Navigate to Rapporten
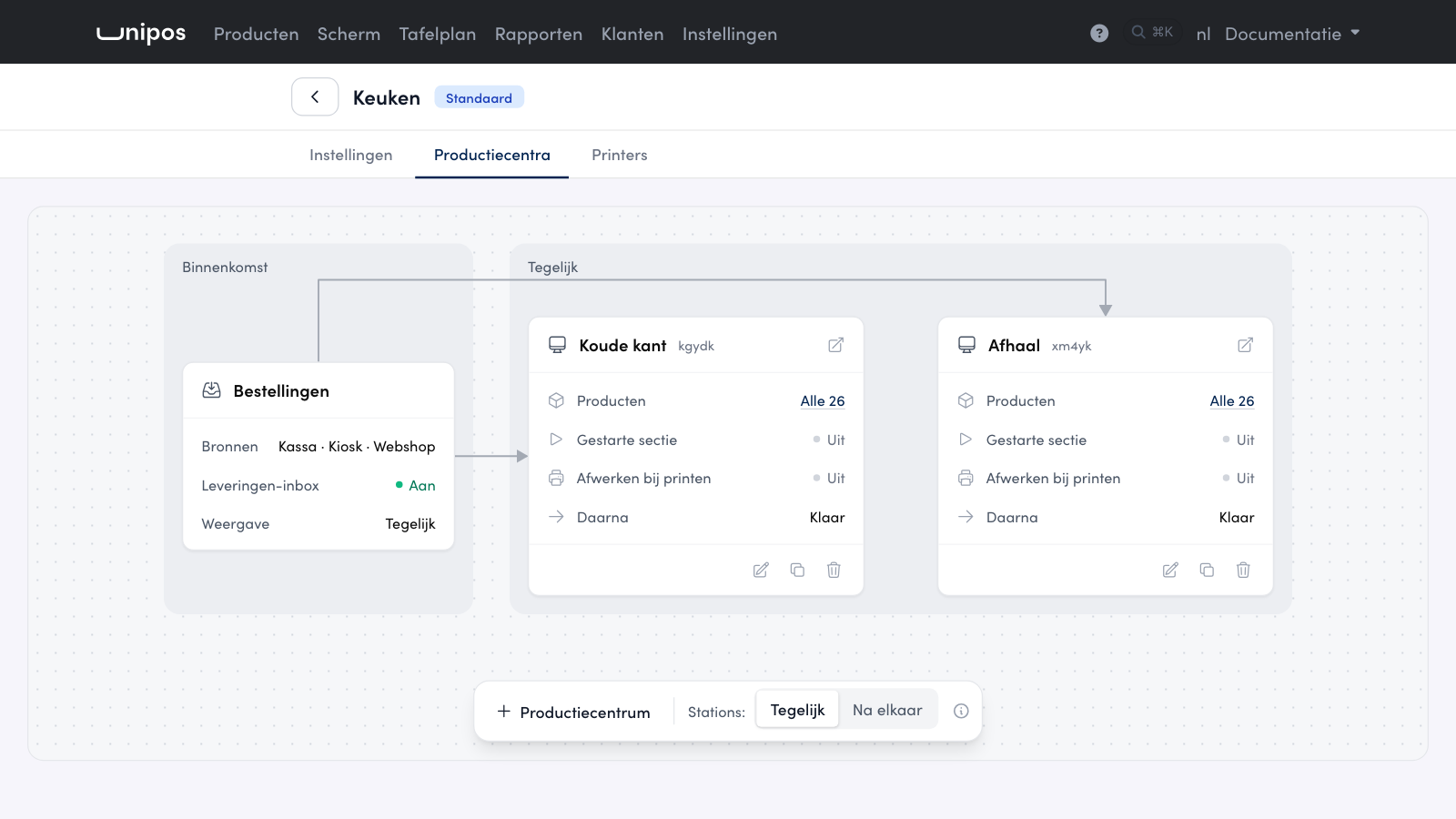The image size is (1456, 819). [539, 34]
